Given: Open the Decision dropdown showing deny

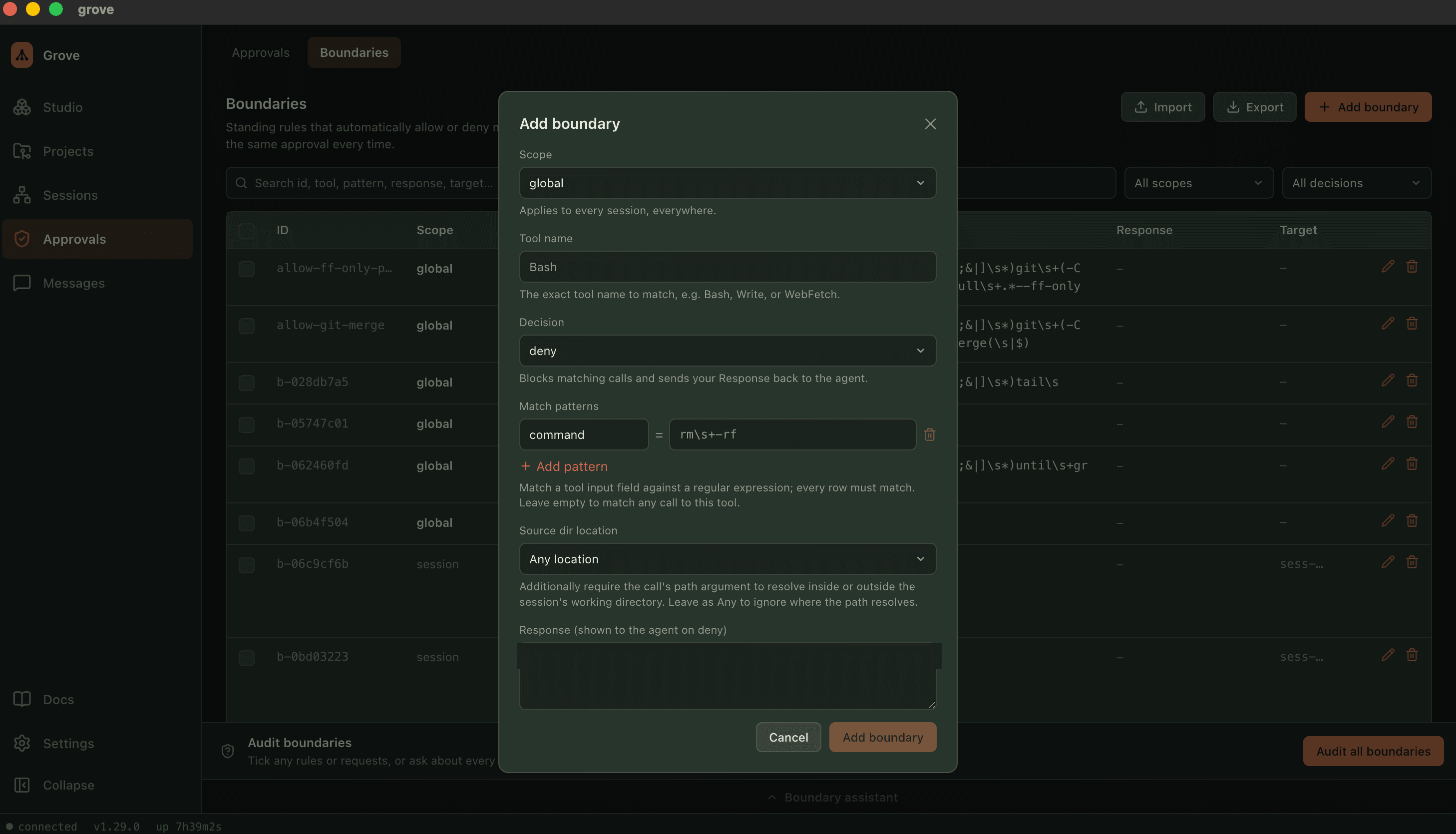Looking at the screenshot, I should pos(727,351).
